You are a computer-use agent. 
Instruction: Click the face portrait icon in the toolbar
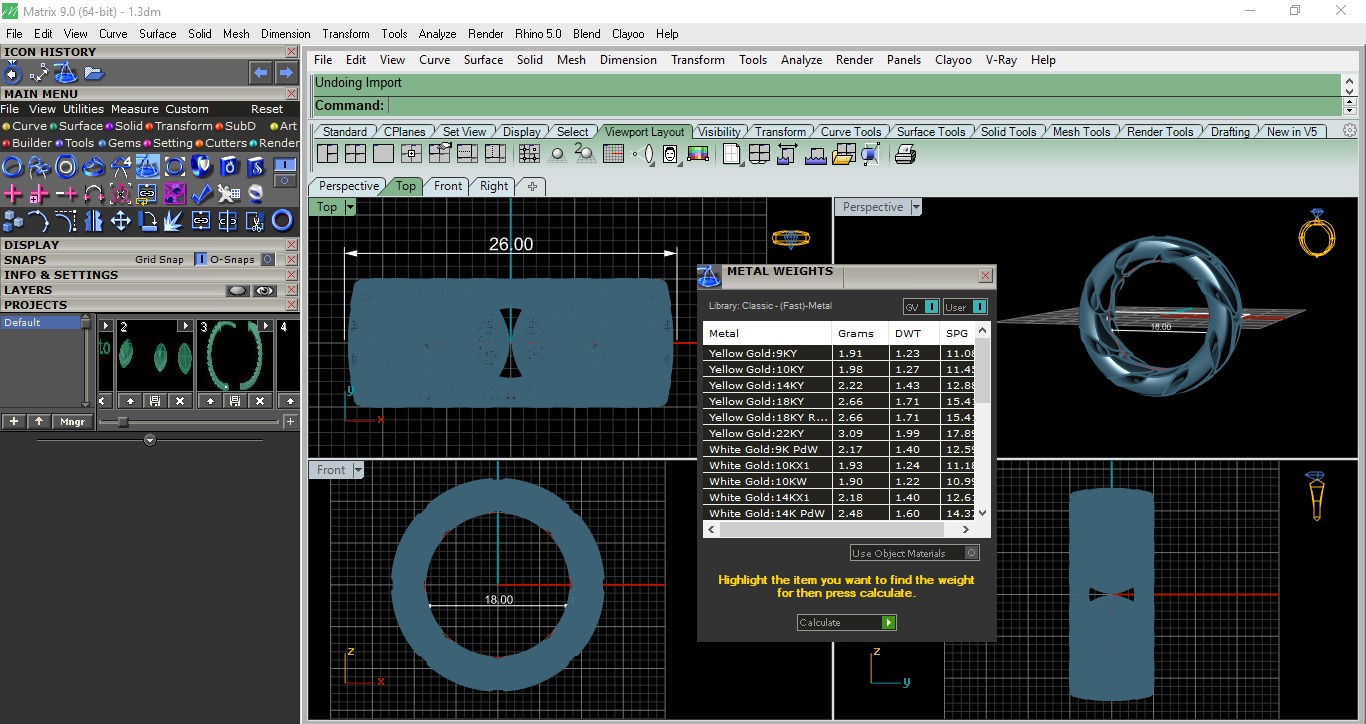[670, 154]
